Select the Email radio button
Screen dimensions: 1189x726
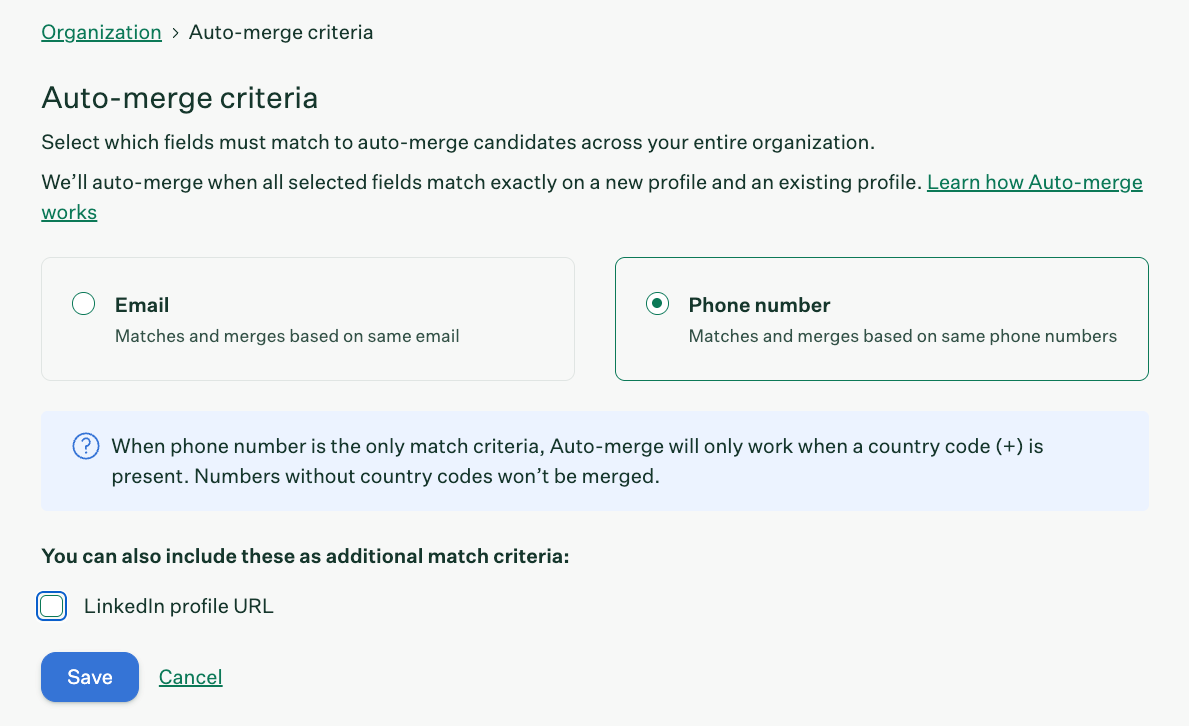pos(84,304)
